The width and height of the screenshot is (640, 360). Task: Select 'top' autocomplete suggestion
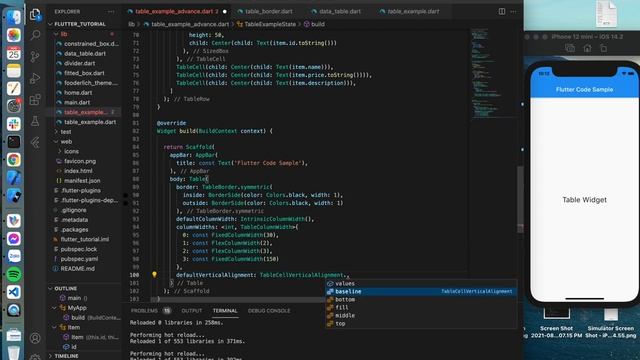click(421, 324)
